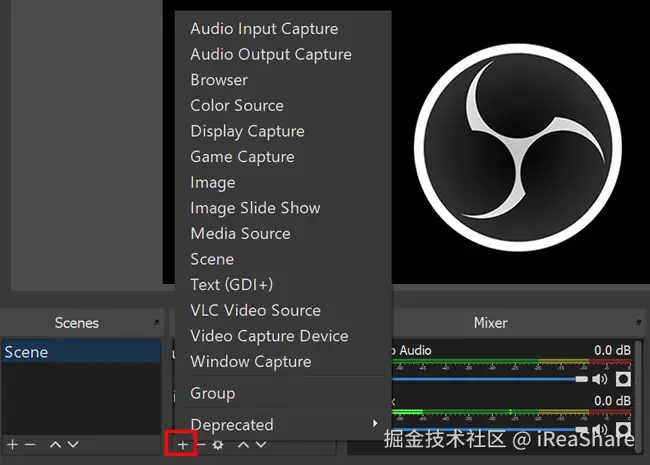Remove selected source with minus icon
Viewport: 650px width, 465px height.
point(201,445)
